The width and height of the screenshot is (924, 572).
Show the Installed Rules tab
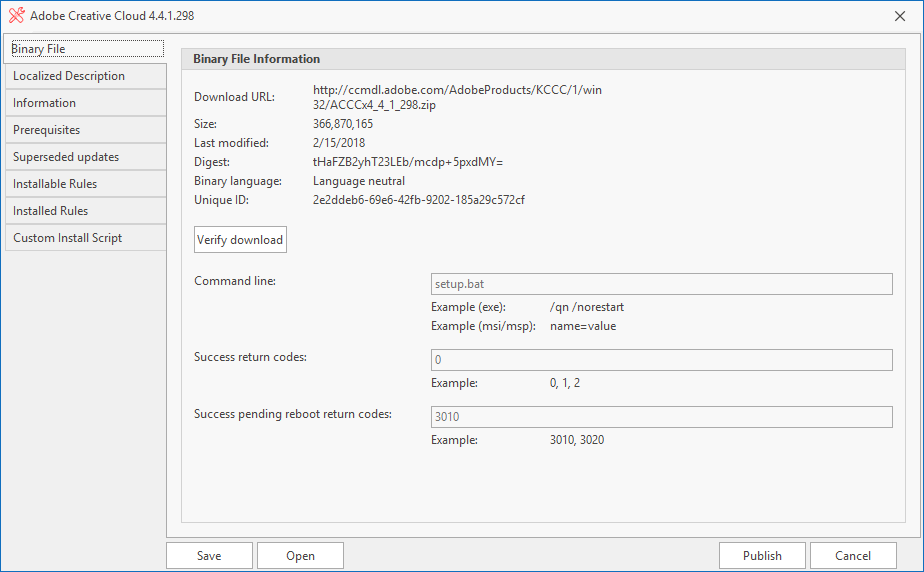(x=85, y=211)
